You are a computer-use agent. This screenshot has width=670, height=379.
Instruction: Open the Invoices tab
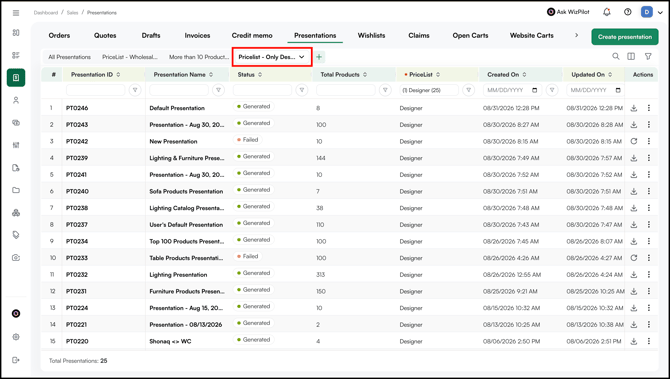click(197, 35)
